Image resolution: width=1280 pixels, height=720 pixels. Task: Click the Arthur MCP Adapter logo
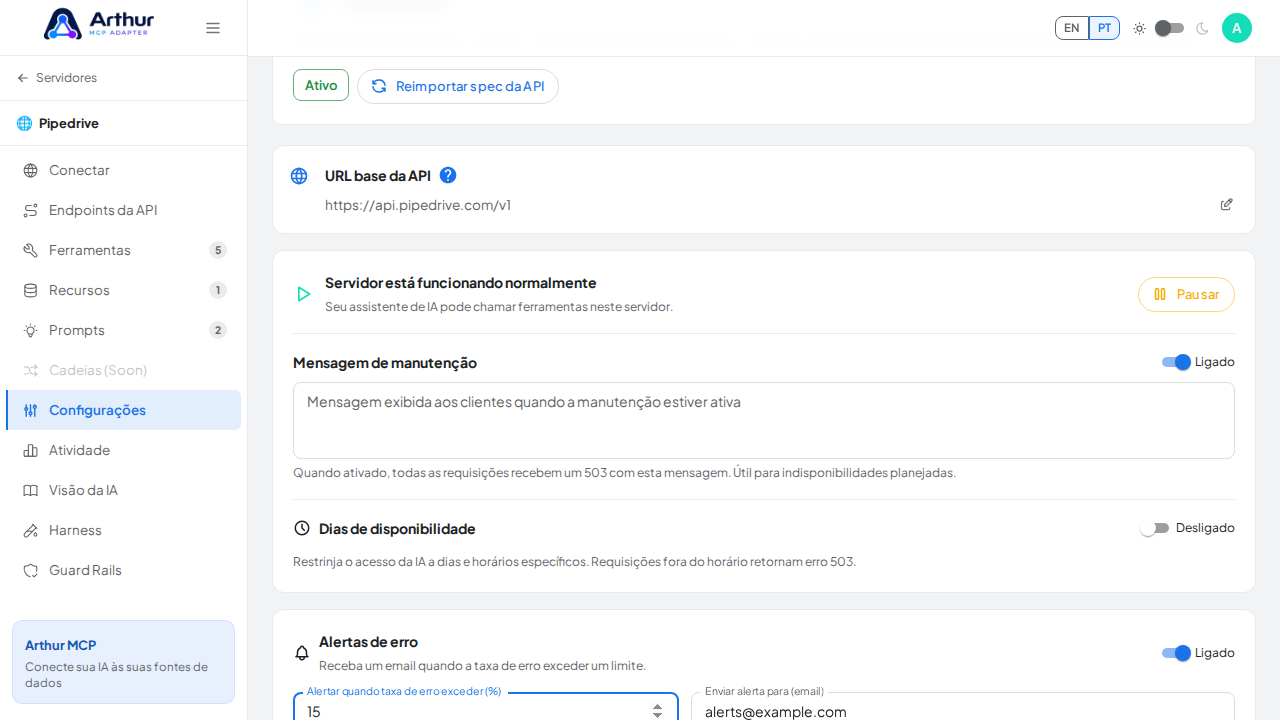tap(98, 24)
